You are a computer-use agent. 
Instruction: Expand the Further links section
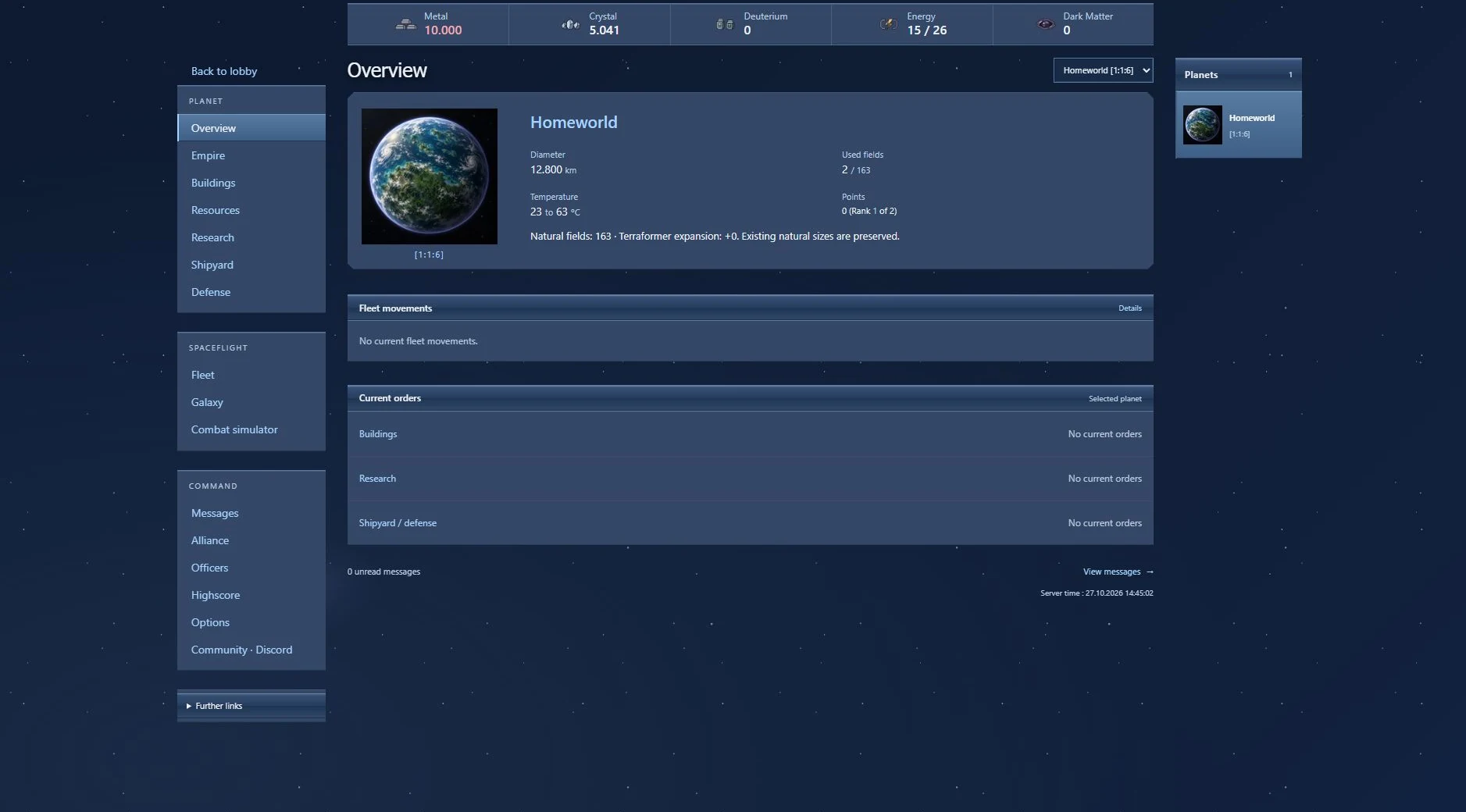click(x=251, y=706)
